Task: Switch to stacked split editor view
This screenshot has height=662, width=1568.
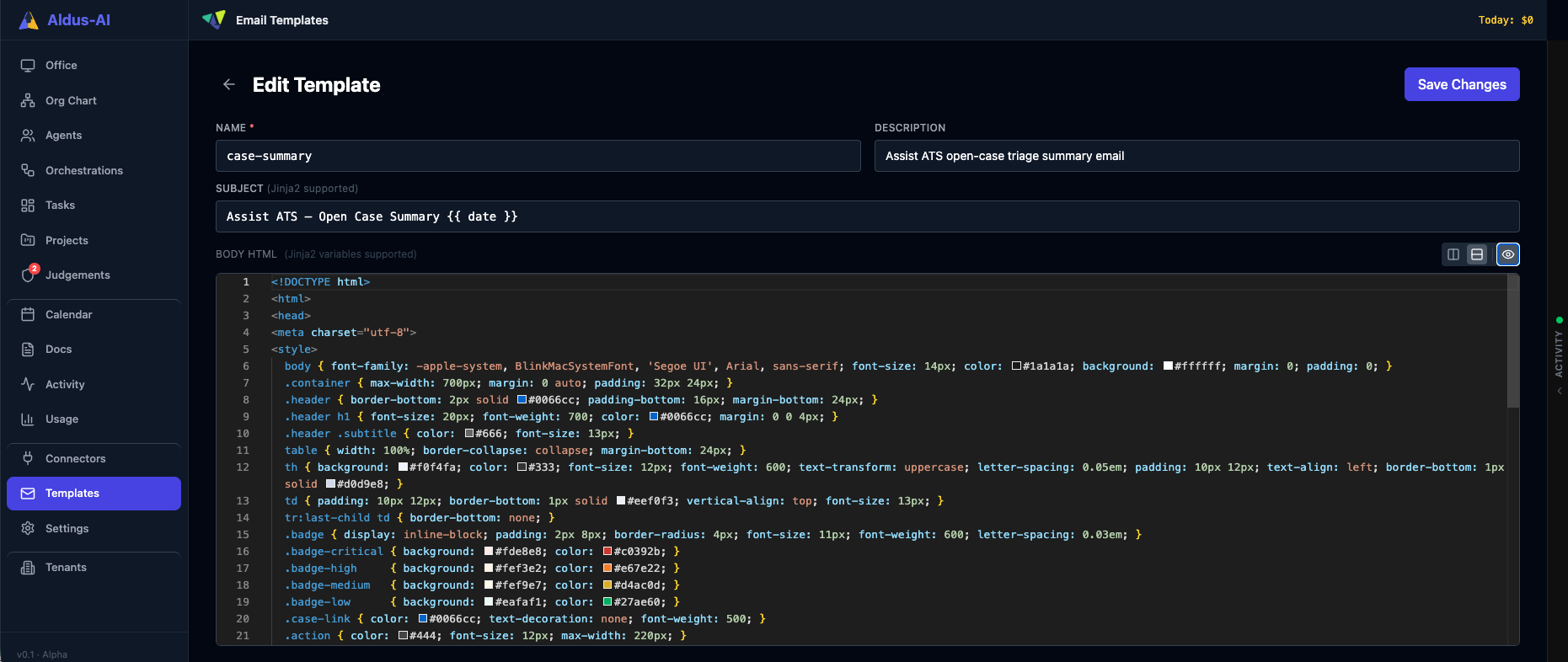Action: [x=1477, y=254]
